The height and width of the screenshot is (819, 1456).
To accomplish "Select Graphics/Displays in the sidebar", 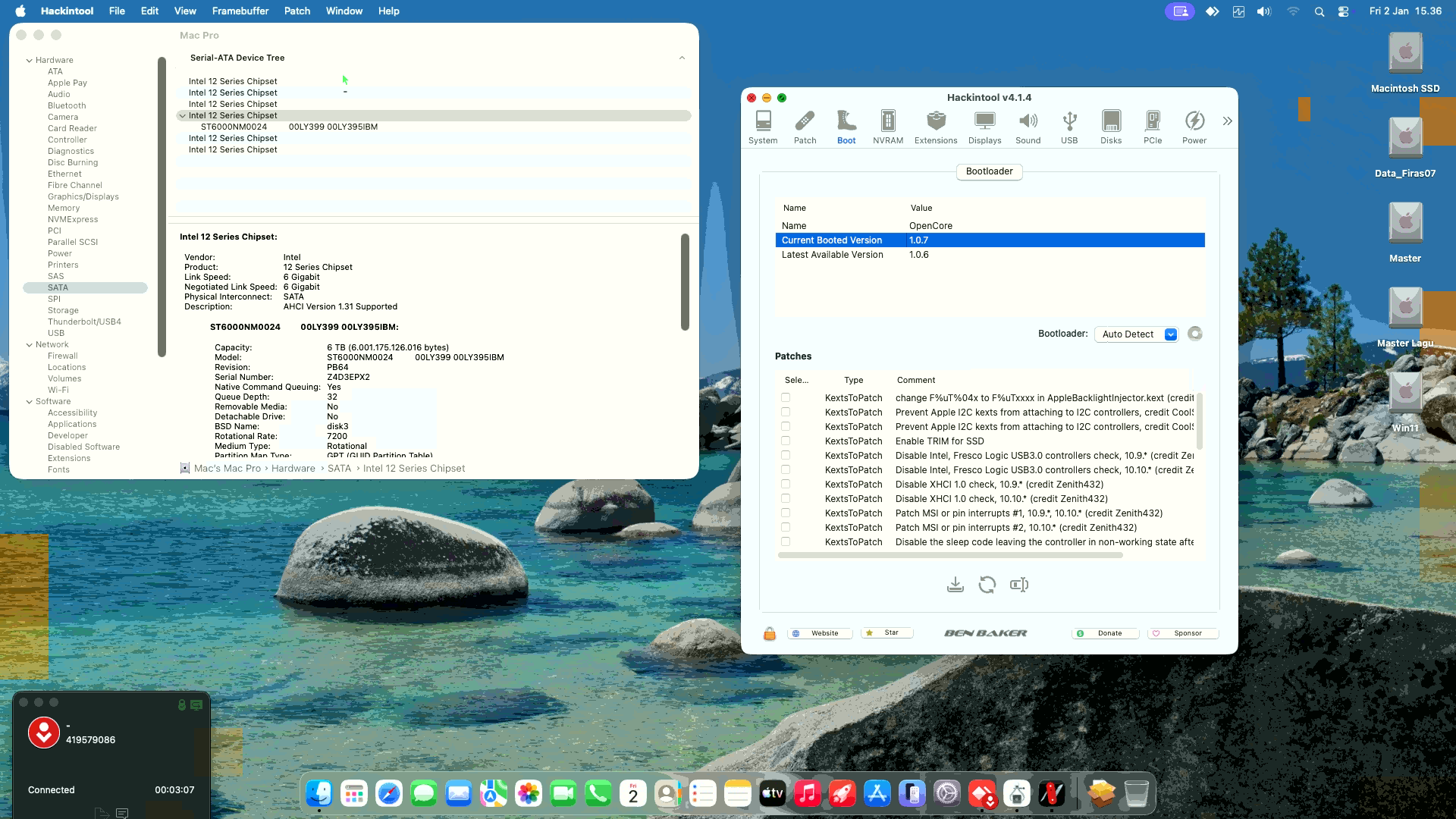I will click(x=83, y=196).
